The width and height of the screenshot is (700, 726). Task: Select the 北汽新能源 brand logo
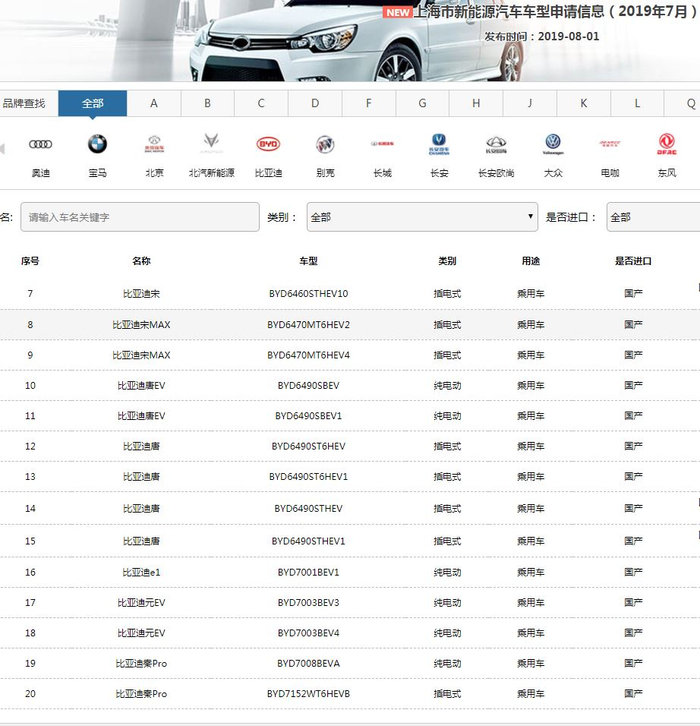(212, 143)
